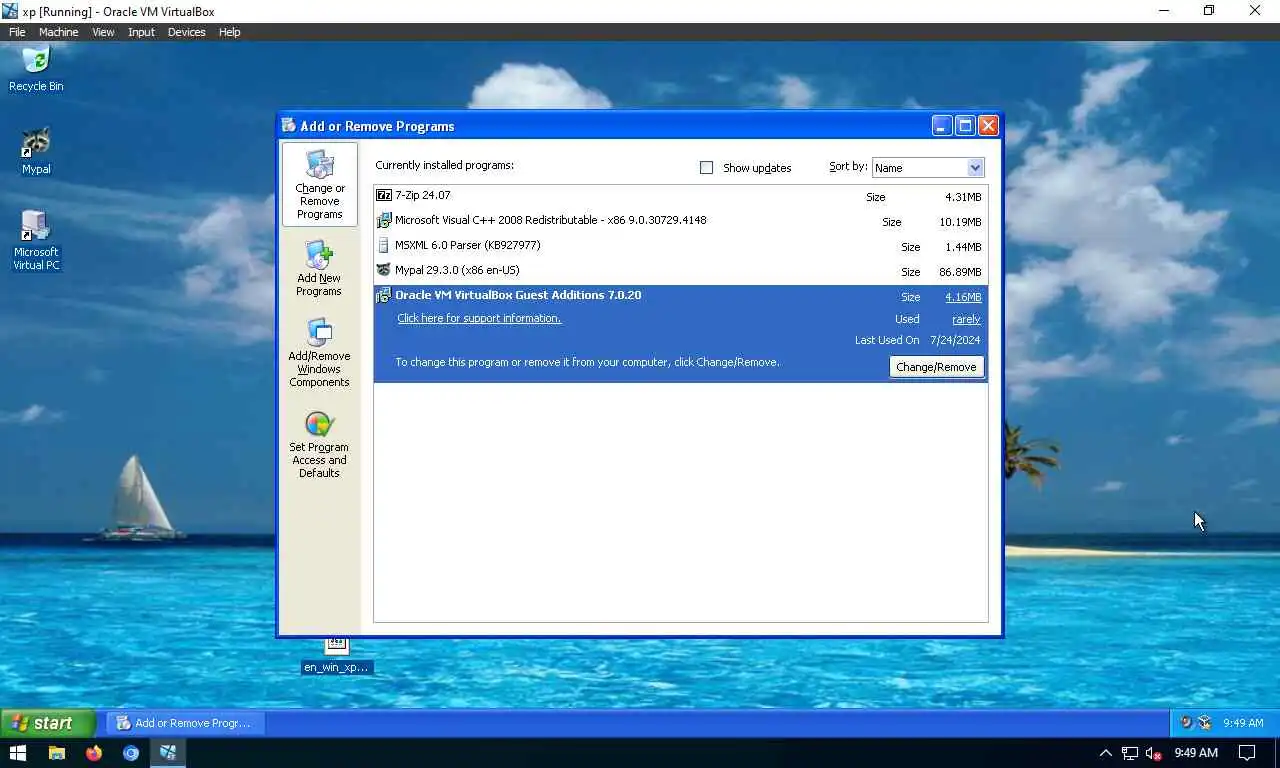
Task: Select the Mypal desktop shortcut
Action: point(36,142)
